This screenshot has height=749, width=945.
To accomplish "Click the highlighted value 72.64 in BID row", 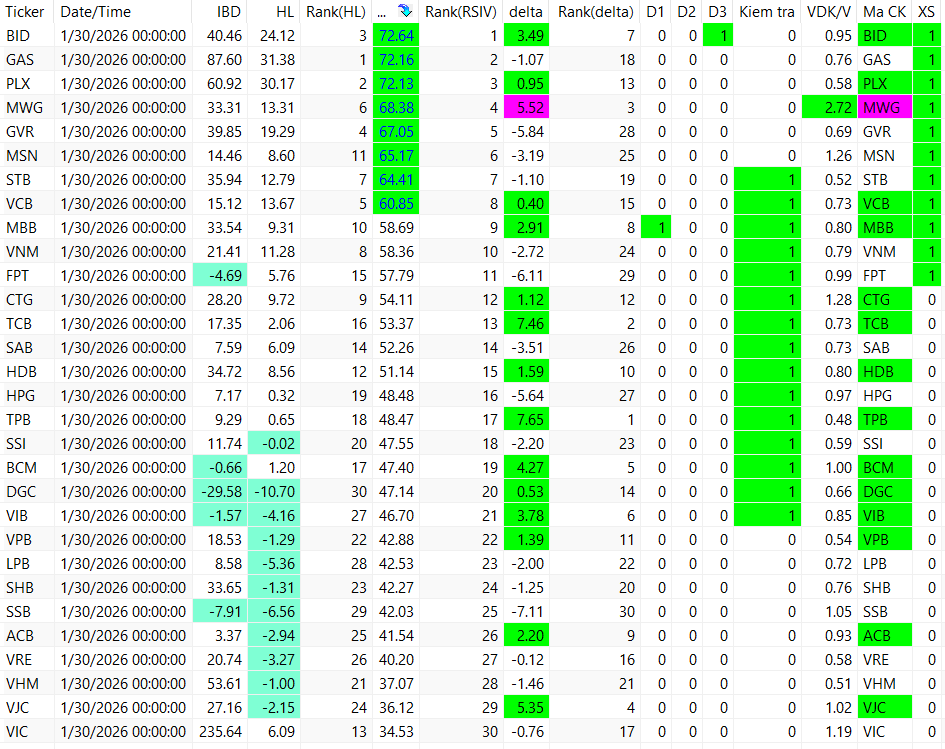I will point(396,36).
